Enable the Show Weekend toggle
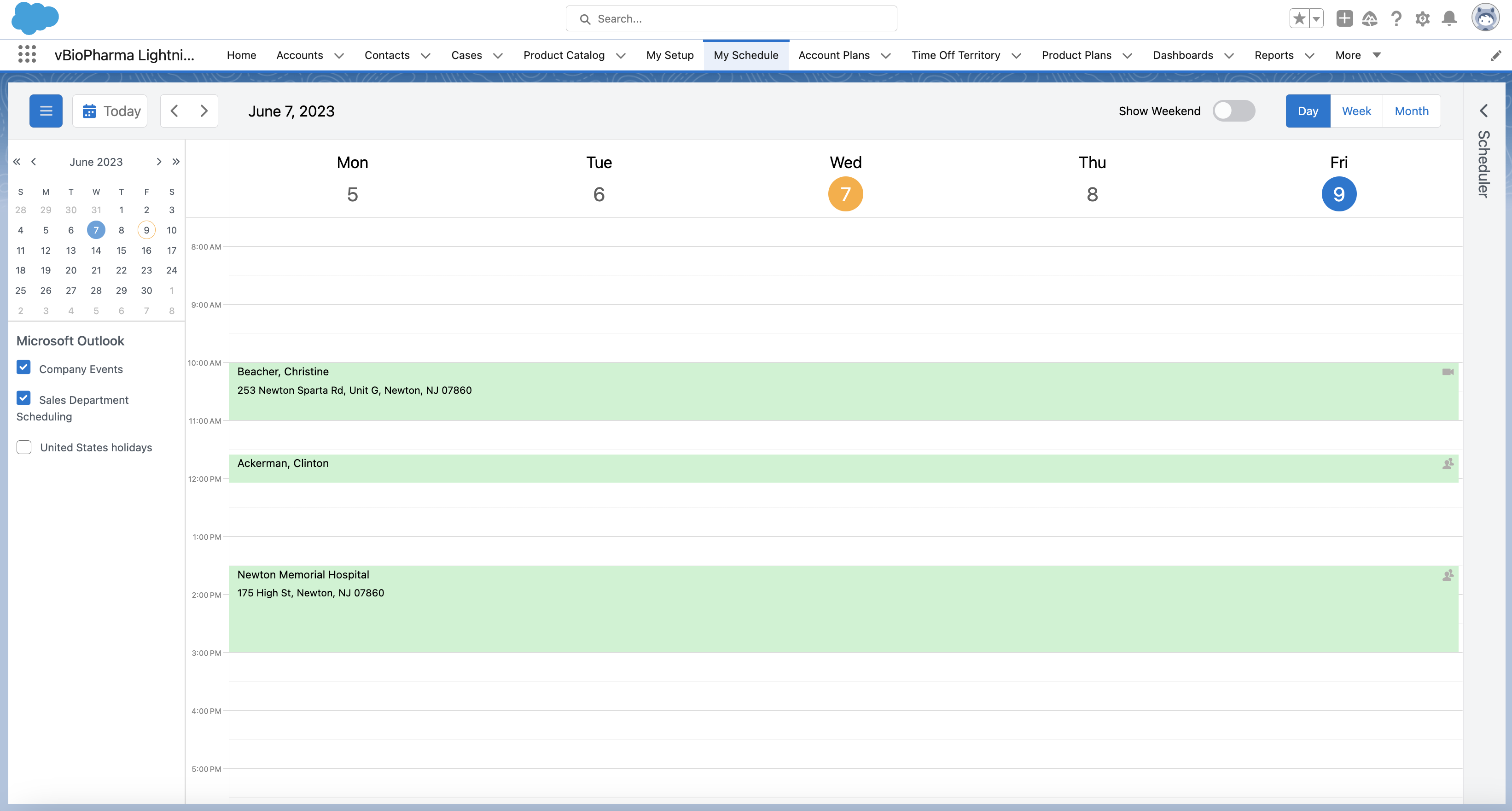This screenshot has width=1512, height=811. [x=1234, y=111]
